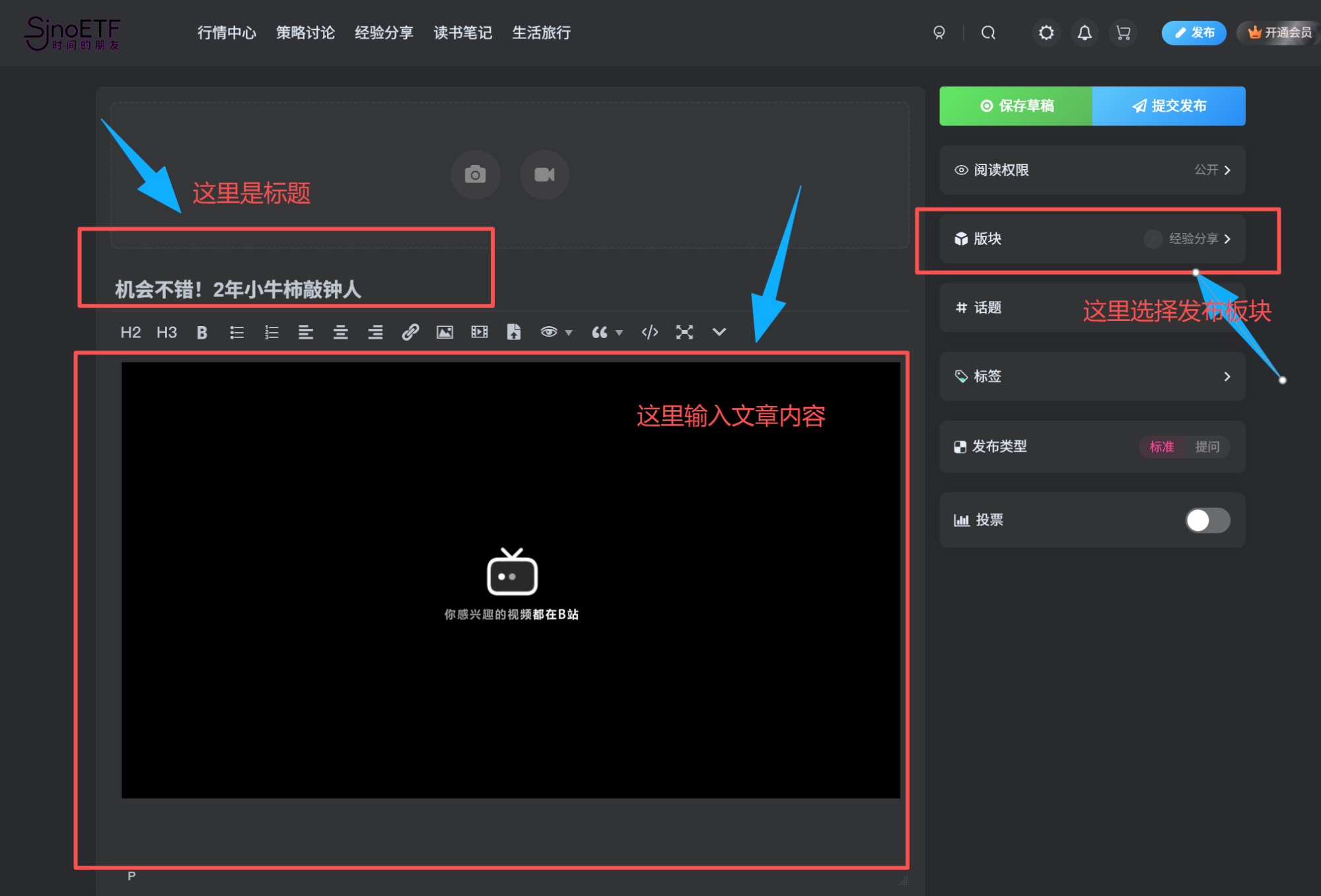Expand more toolbar options with the chevron

click(719, 332)
